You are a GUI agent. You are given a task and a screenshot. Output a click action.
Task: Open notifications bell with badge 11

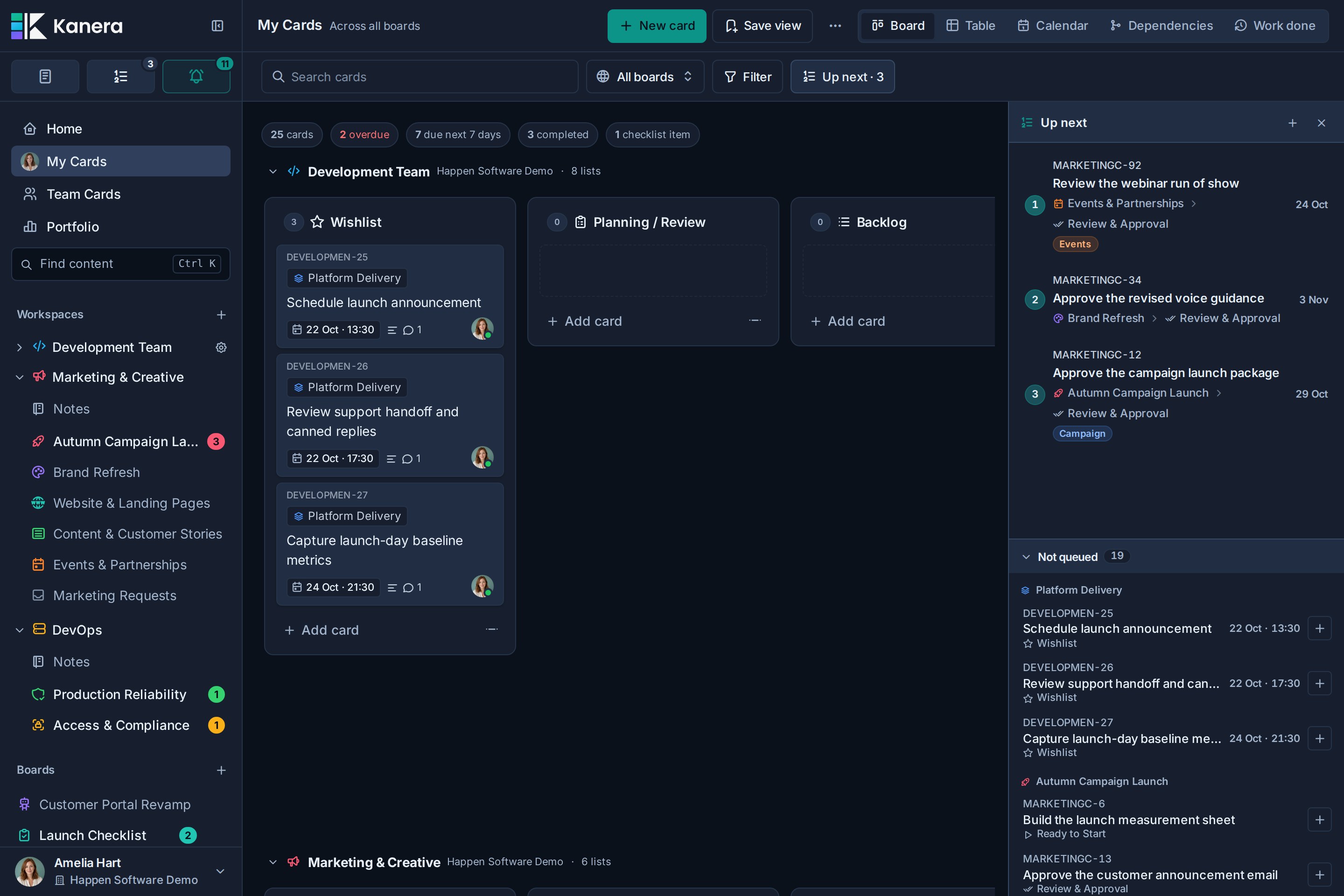click(196, 76)
